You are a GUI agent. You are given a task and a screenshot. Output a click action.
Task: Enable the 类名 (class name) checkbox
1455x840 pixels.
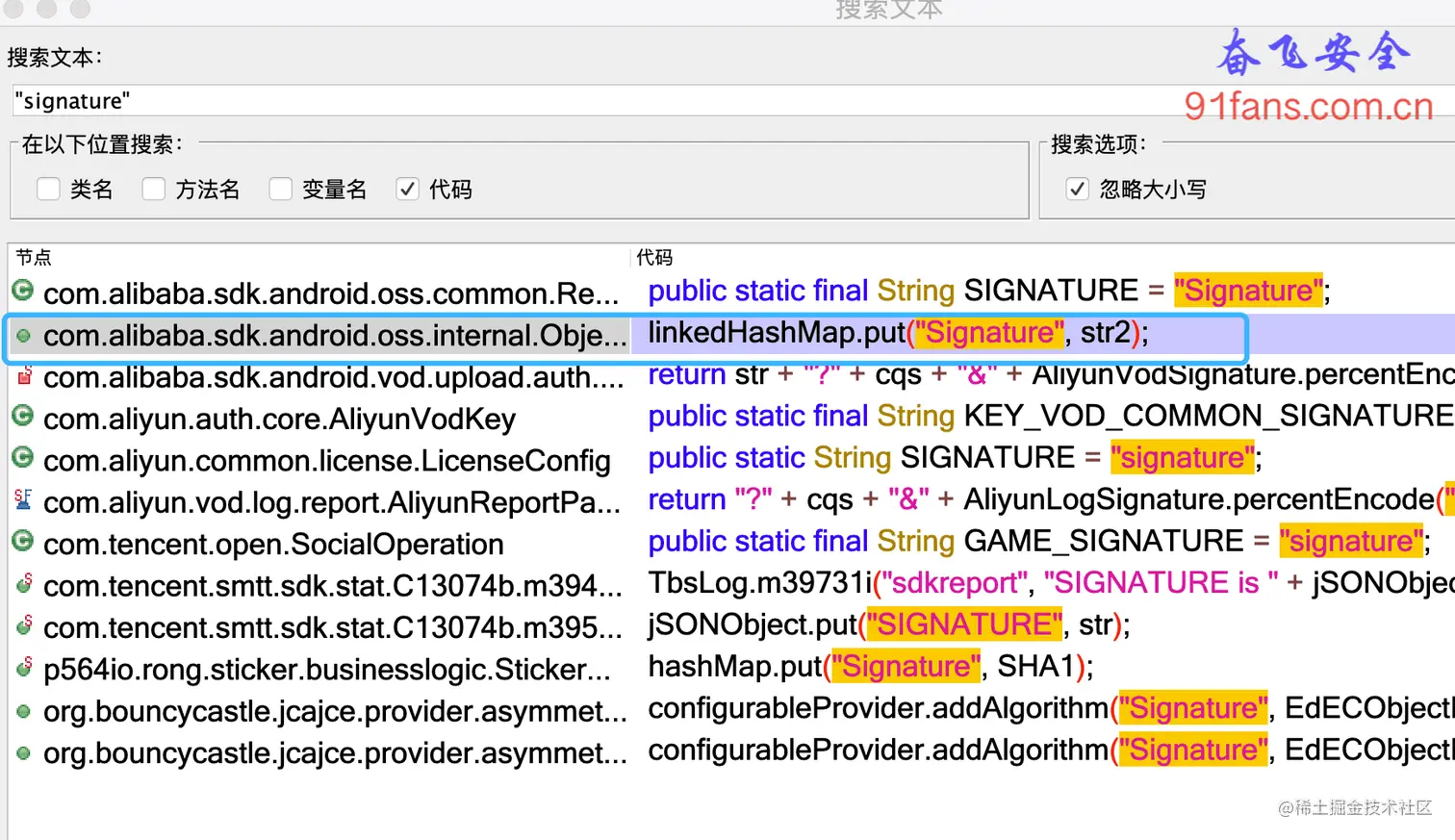coord(48,189)
